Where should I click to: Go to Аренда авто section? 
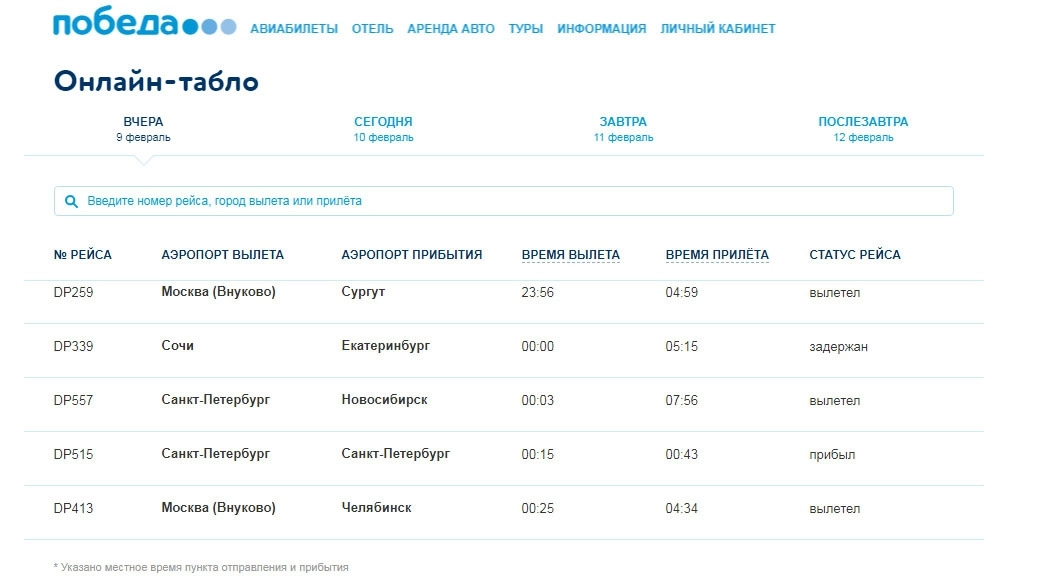(x=450, y=29)
